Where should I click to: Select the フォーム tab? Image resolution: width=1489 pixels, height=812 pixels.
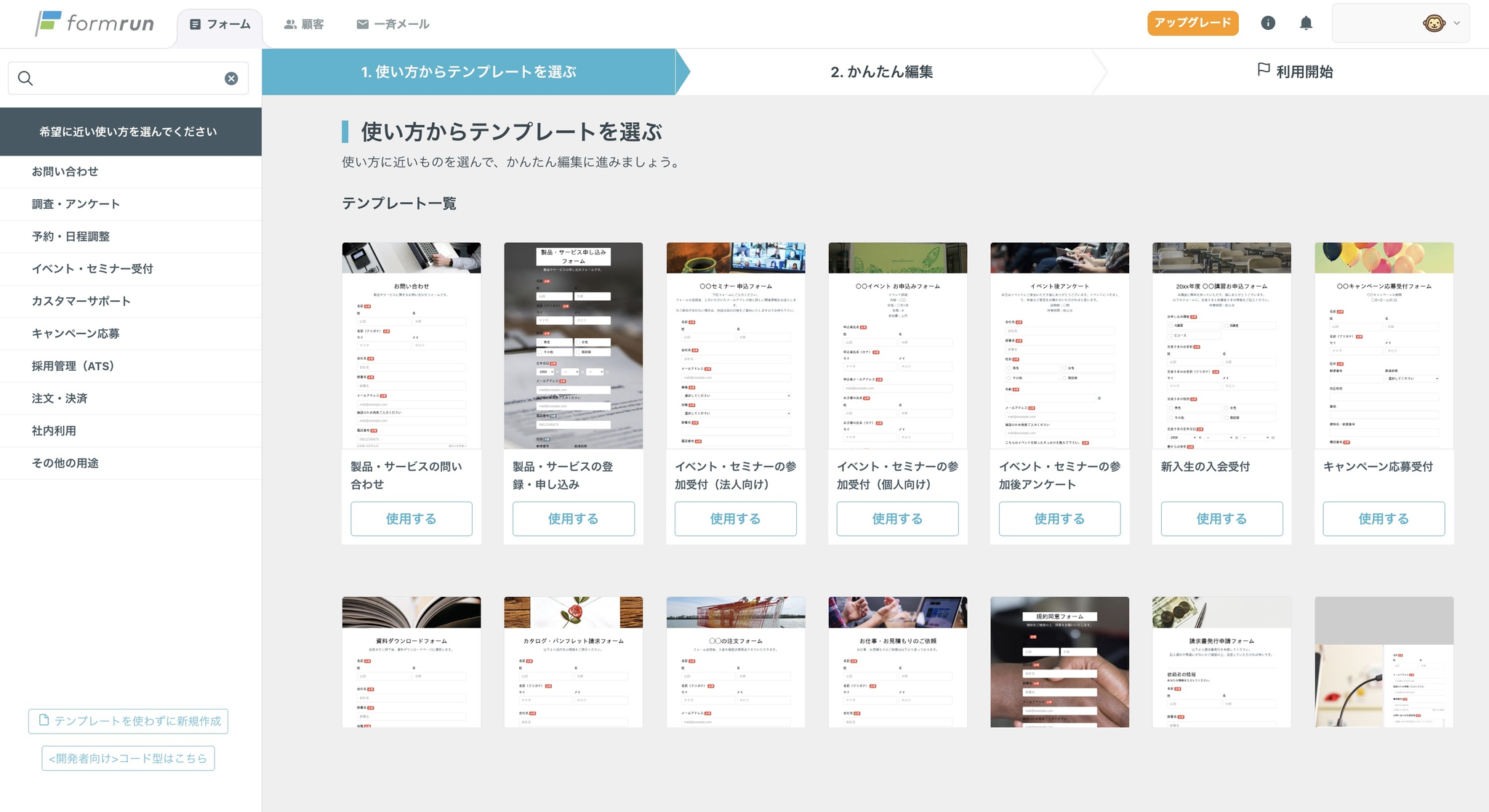220,24
